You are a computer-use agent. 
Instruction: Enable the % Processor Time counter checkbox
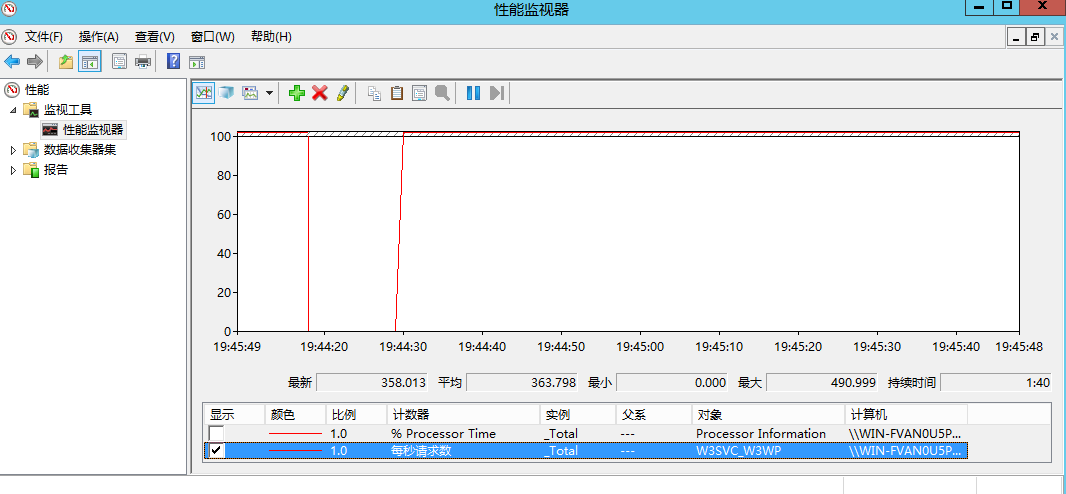point(216,433)
